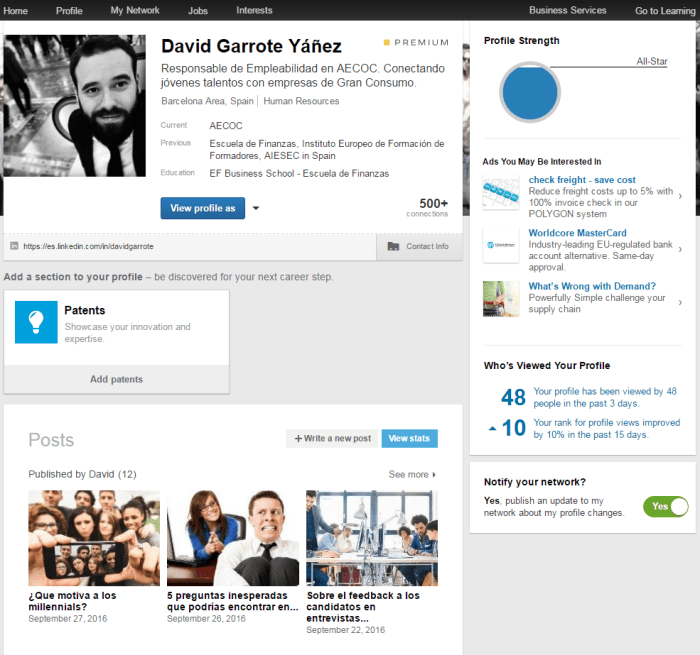Click Write a new post button

tap(332, 438)
